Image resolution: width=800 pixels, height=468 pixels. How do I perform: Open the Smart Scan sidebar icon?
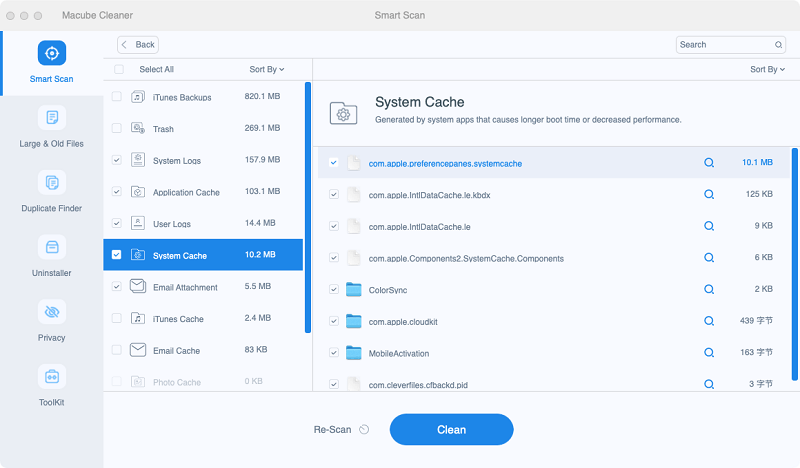coord(52,53)
